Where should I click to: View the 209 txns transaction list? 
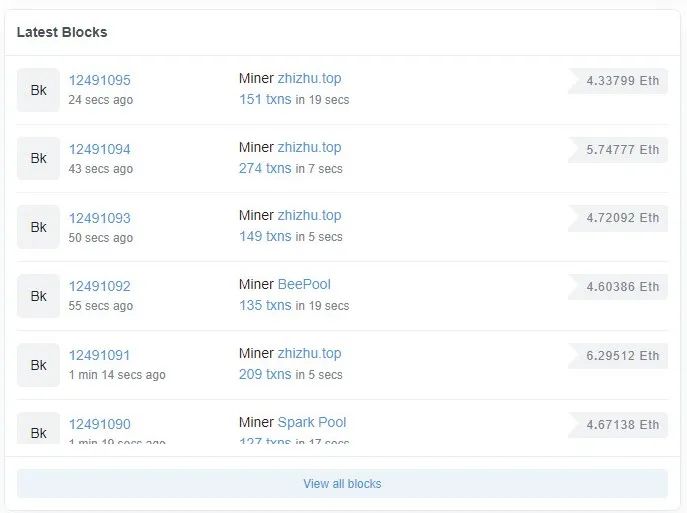(x=265, y=374)
